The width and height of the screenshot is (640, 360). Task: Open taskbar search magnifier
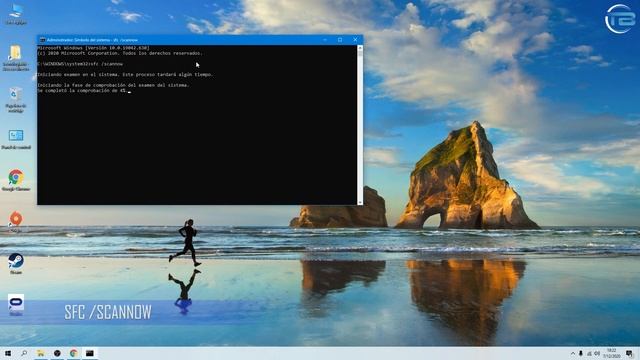24,353
